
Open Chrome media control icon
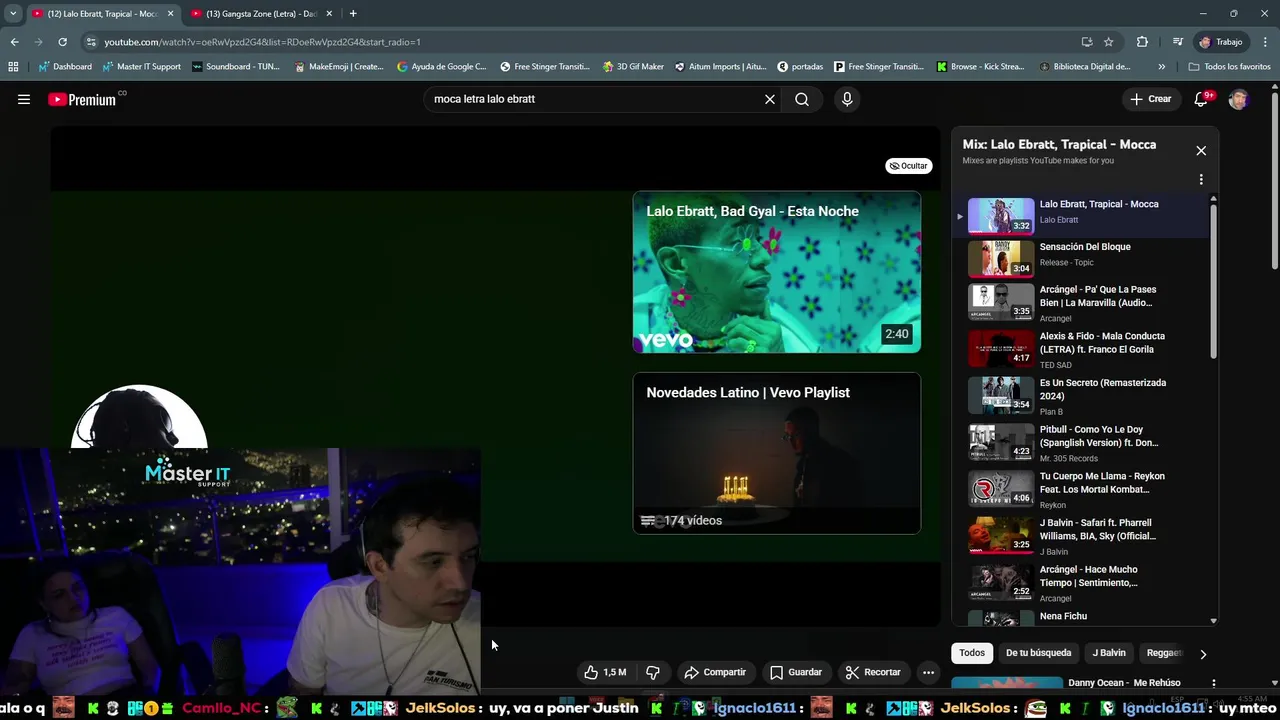click(1178, 42)
